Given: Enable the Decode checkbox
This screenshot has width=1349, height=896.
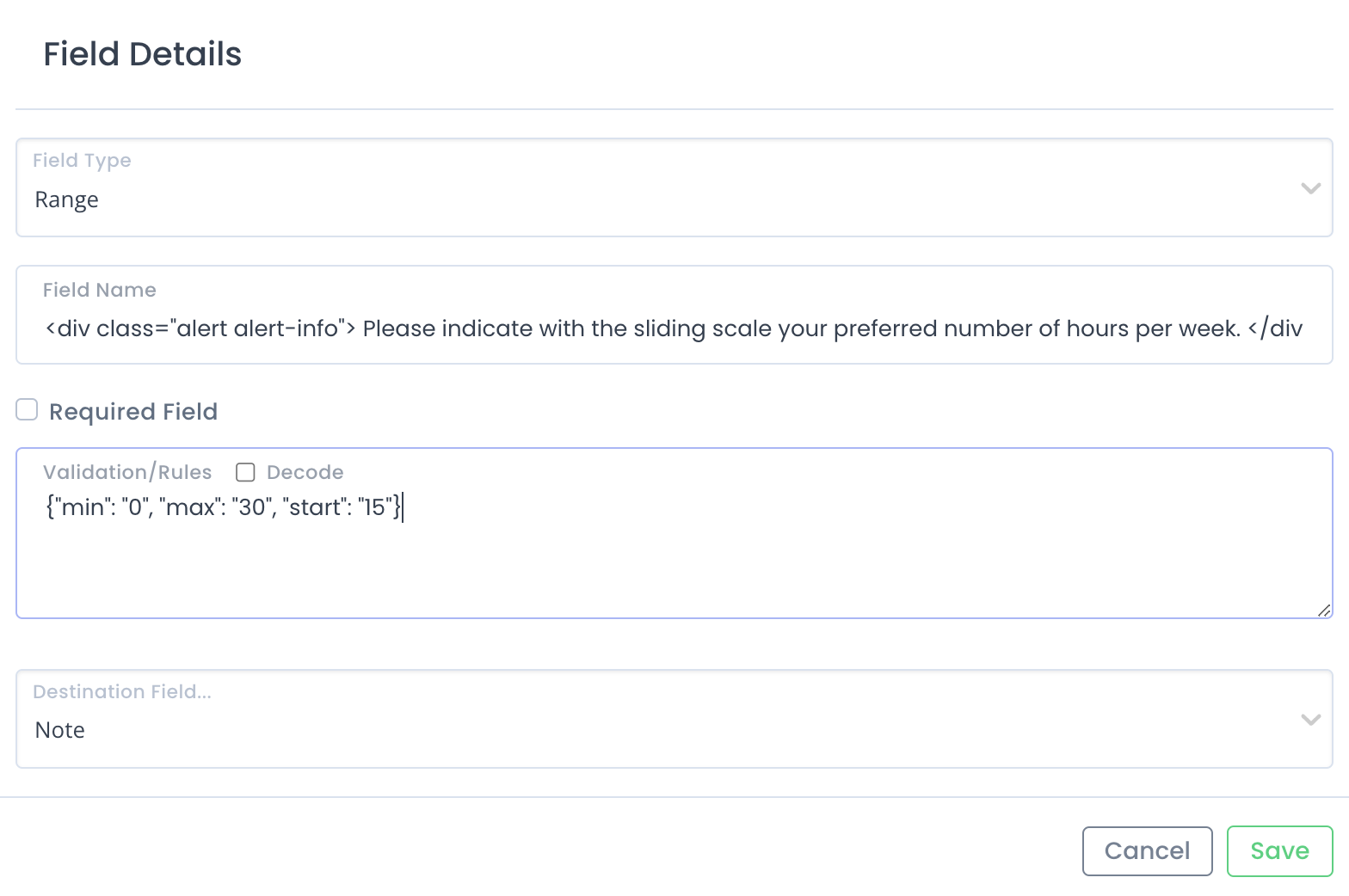Looking at the screenshot, I should tap(245, 472).
